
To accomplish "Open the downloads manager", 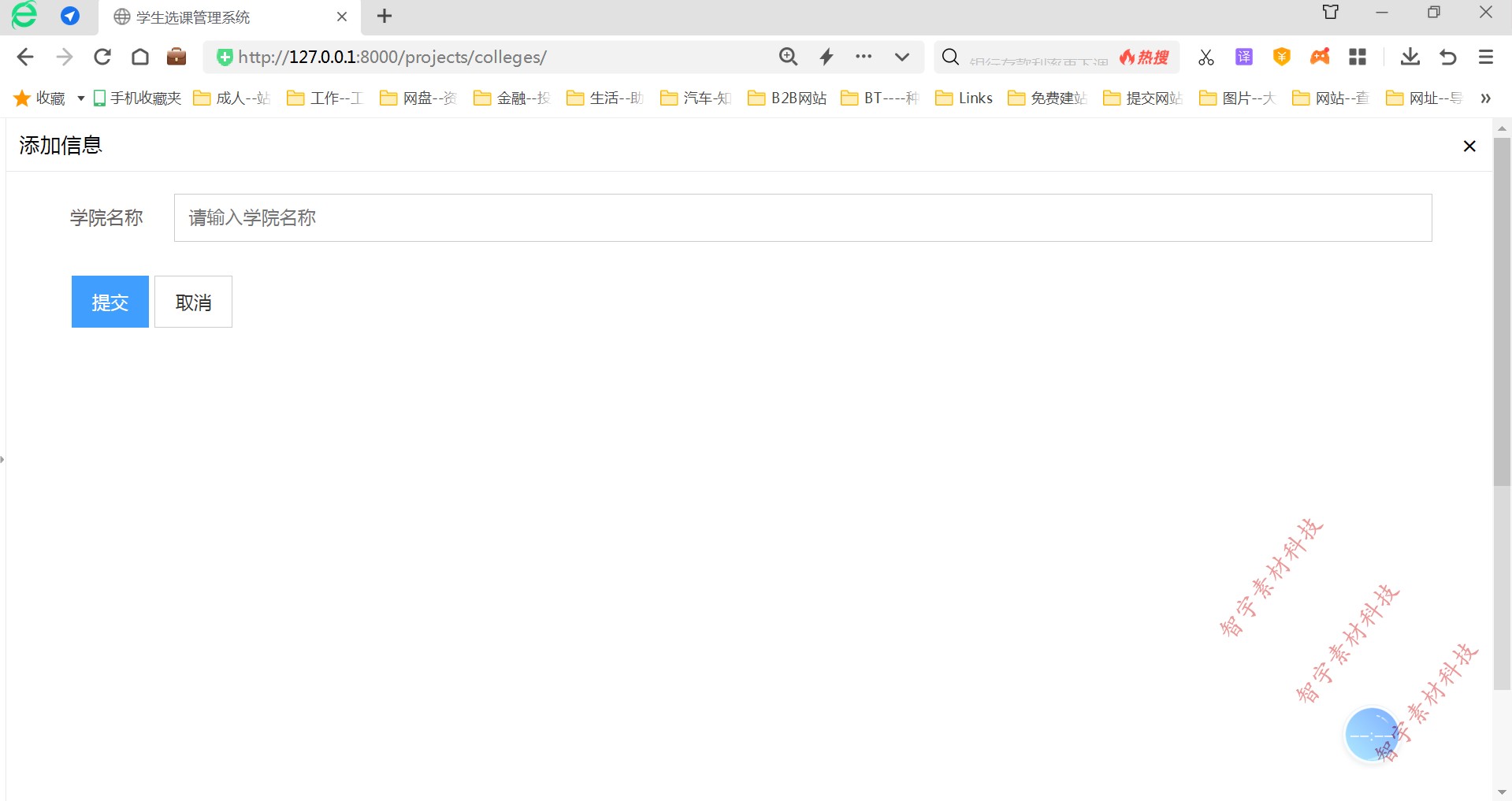I will click(1410, 57).
